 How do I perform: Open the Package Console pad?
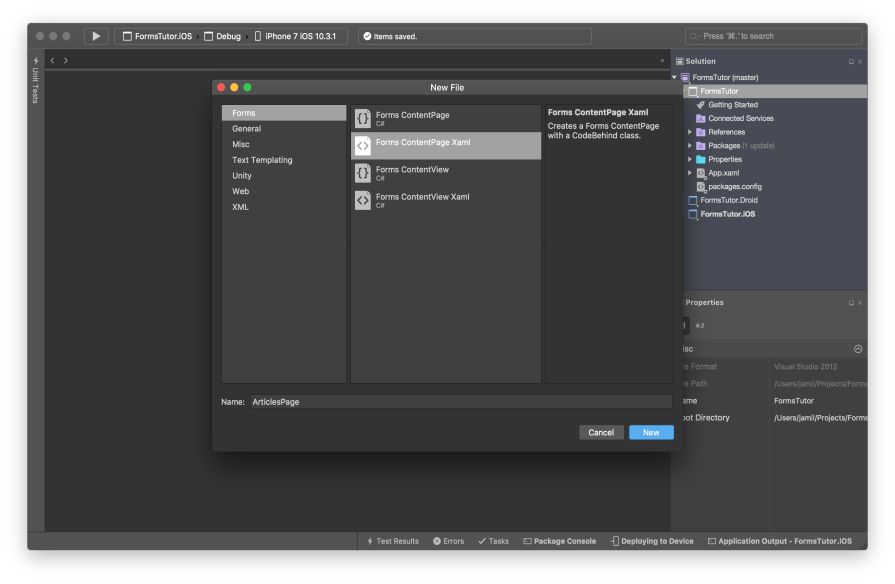coord(559,541)
